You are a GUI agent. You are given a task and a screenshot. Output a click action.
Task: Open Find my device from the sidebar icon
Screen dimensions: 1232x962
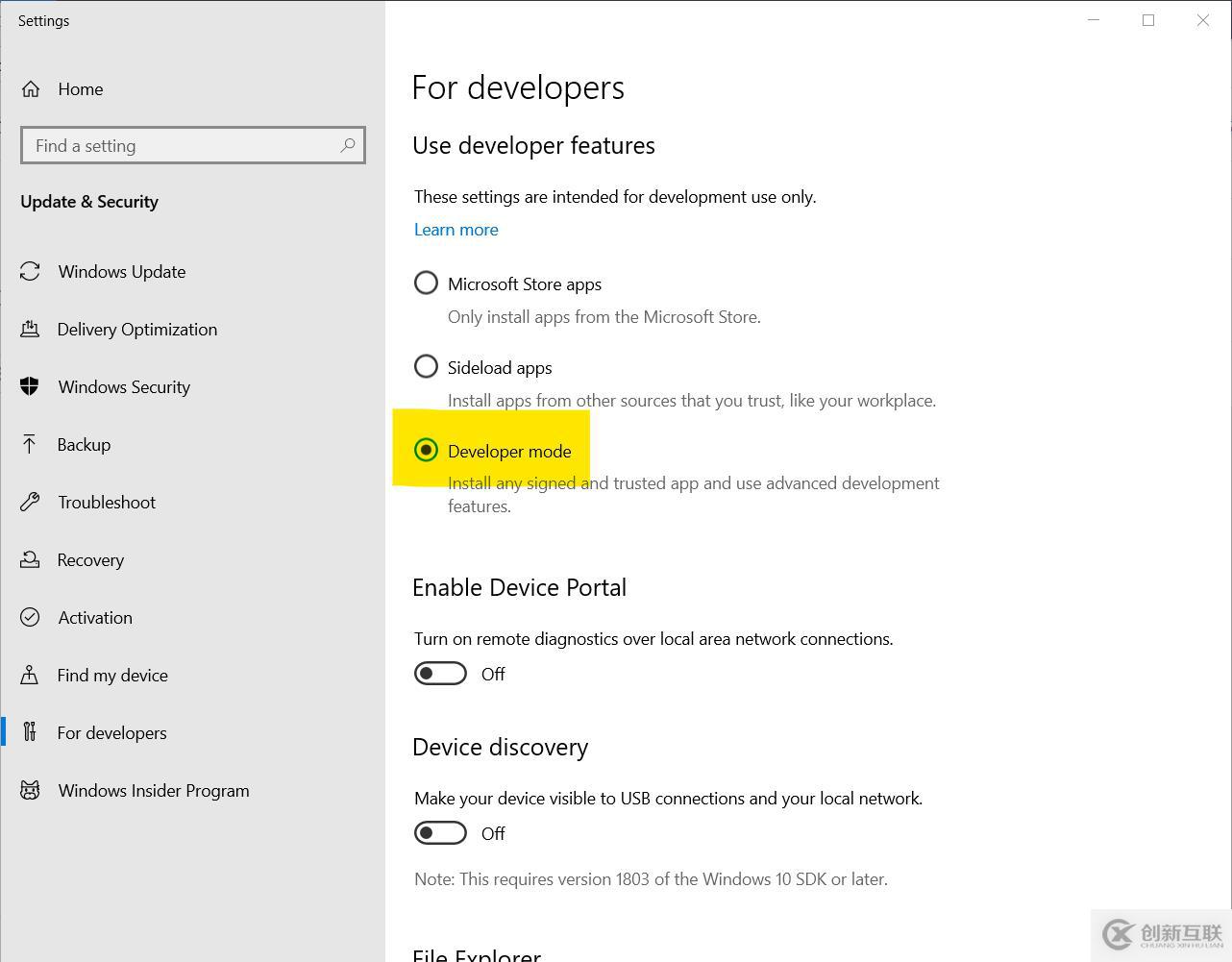(x=30, y=675)
